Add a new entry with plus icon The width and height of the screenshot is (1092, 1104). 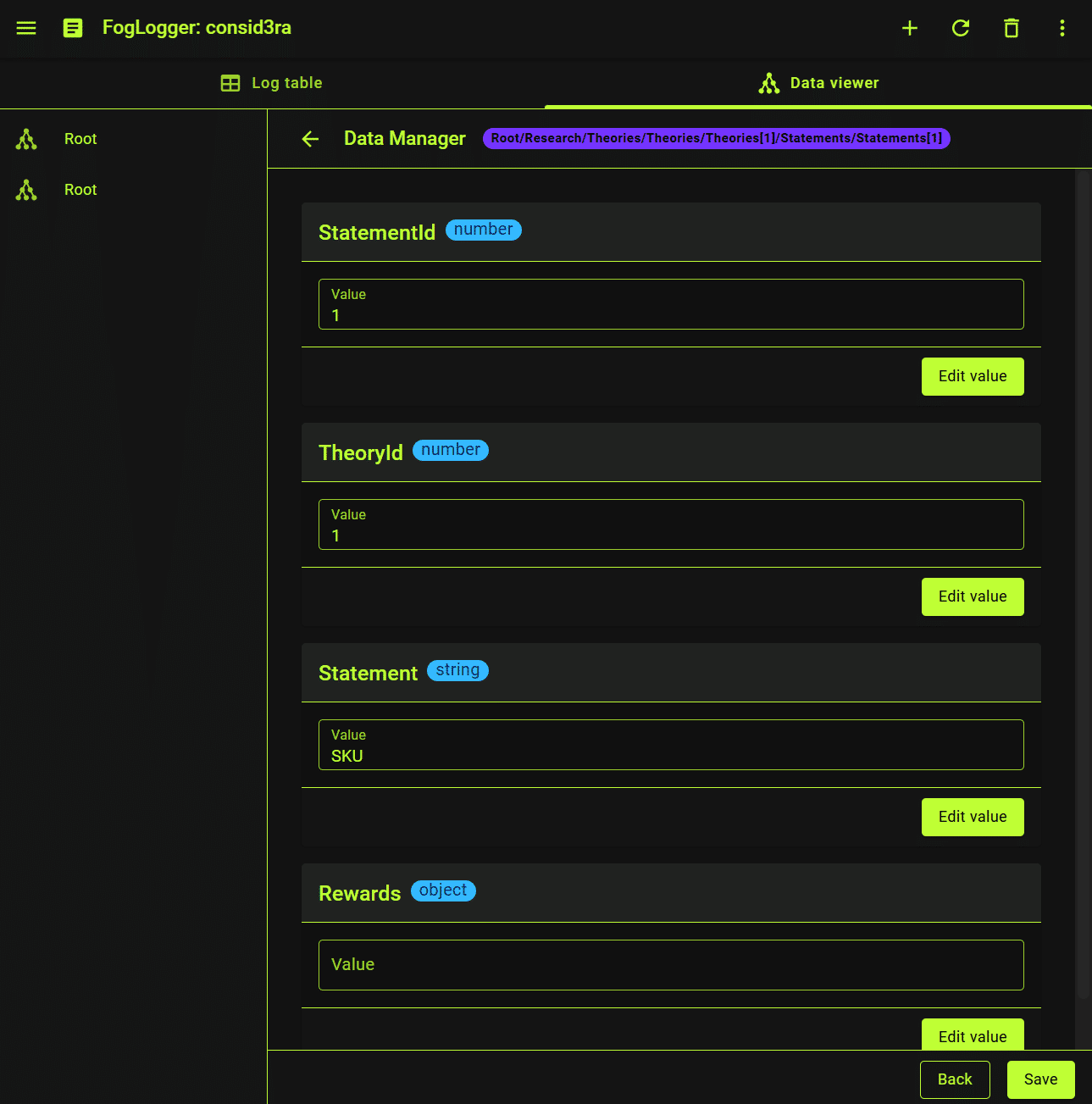(x=910, y=28)
